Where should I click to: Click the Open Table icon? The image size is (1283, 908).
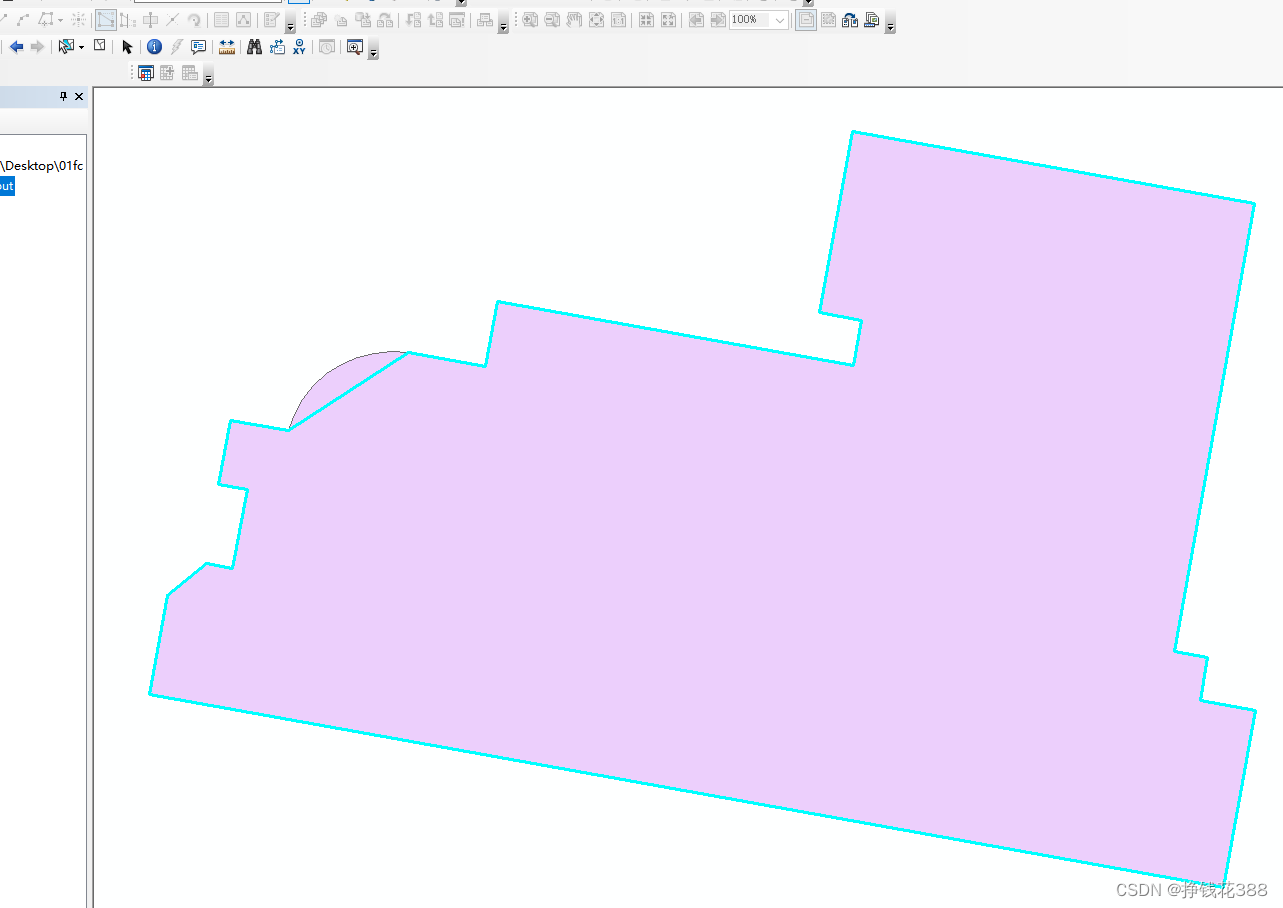tap(146, 72)
